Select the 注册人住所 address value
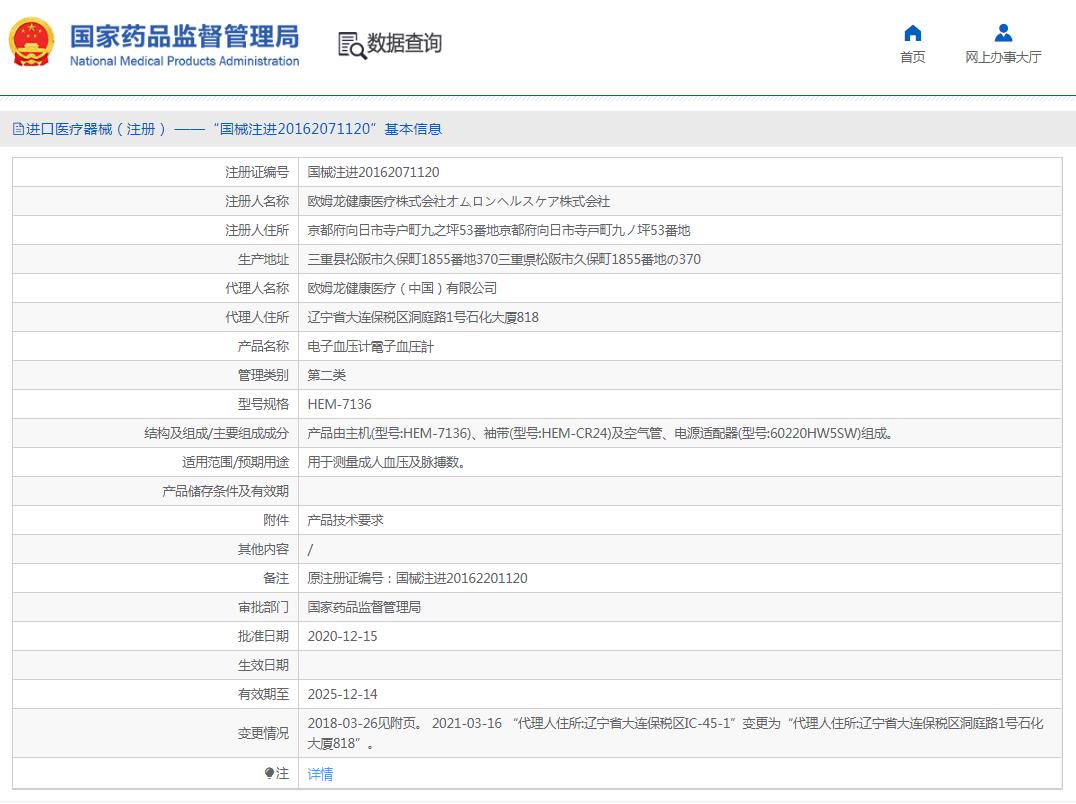Image resolution: width=1076 pixels, height=804 pixels. (499, 230)
